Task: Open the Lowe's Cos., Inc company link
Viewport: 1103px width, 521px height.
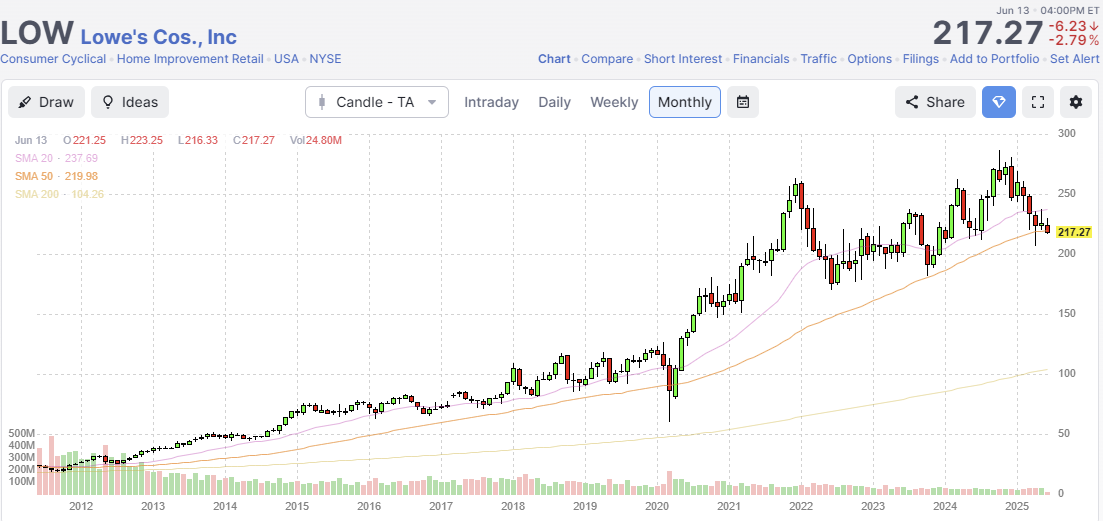Action: (159, 36)
